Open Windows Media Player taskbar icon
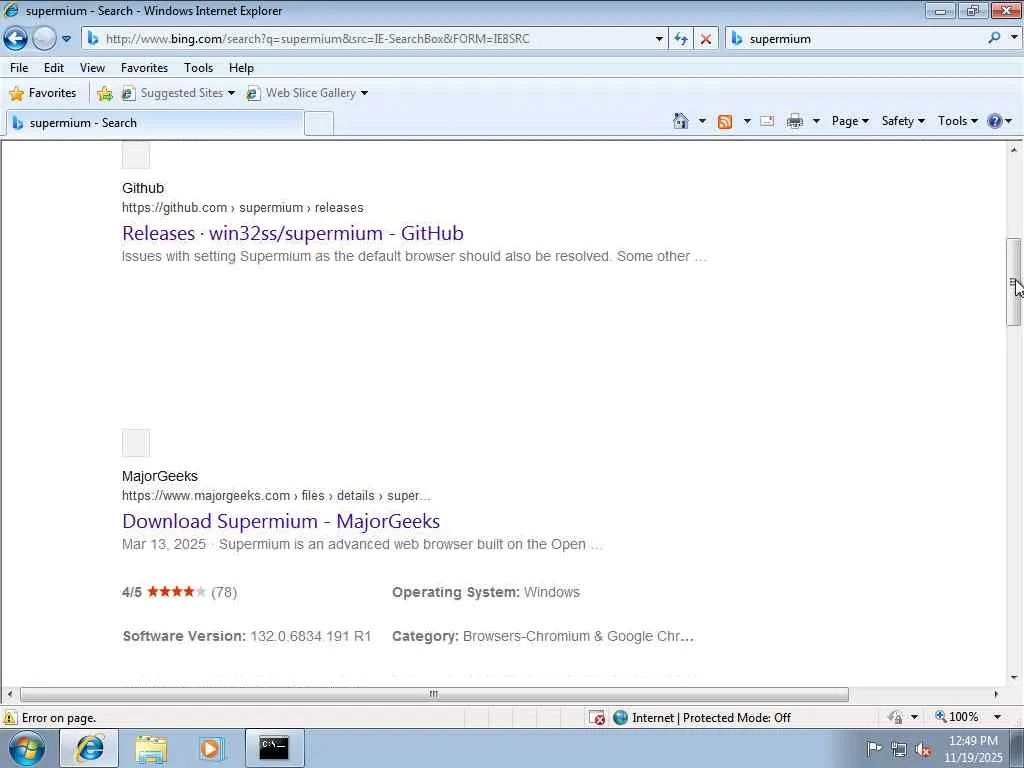 (x=211, y=748)
